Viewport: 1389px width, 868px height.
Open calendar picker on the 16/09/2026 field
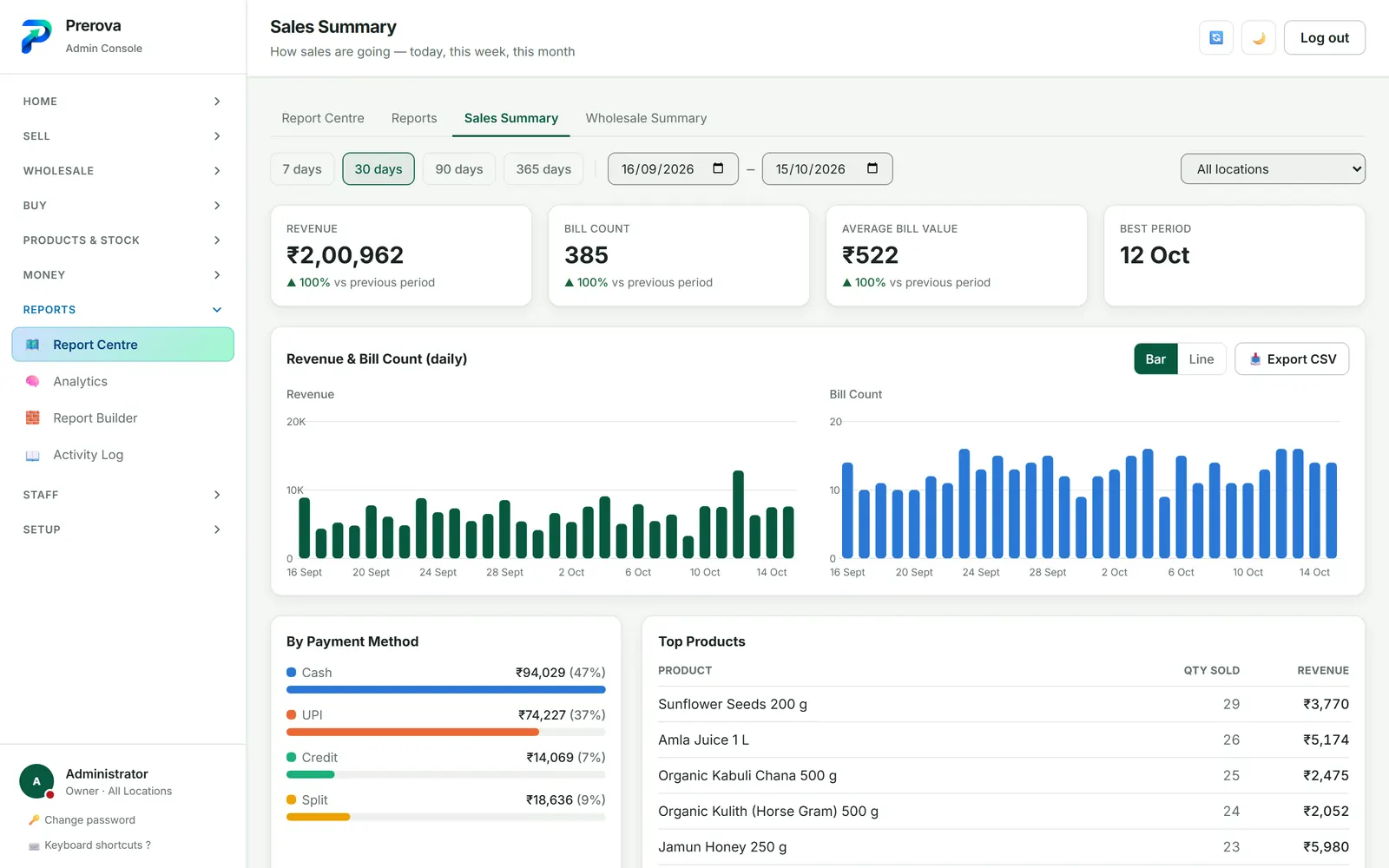tap(718, 168)
